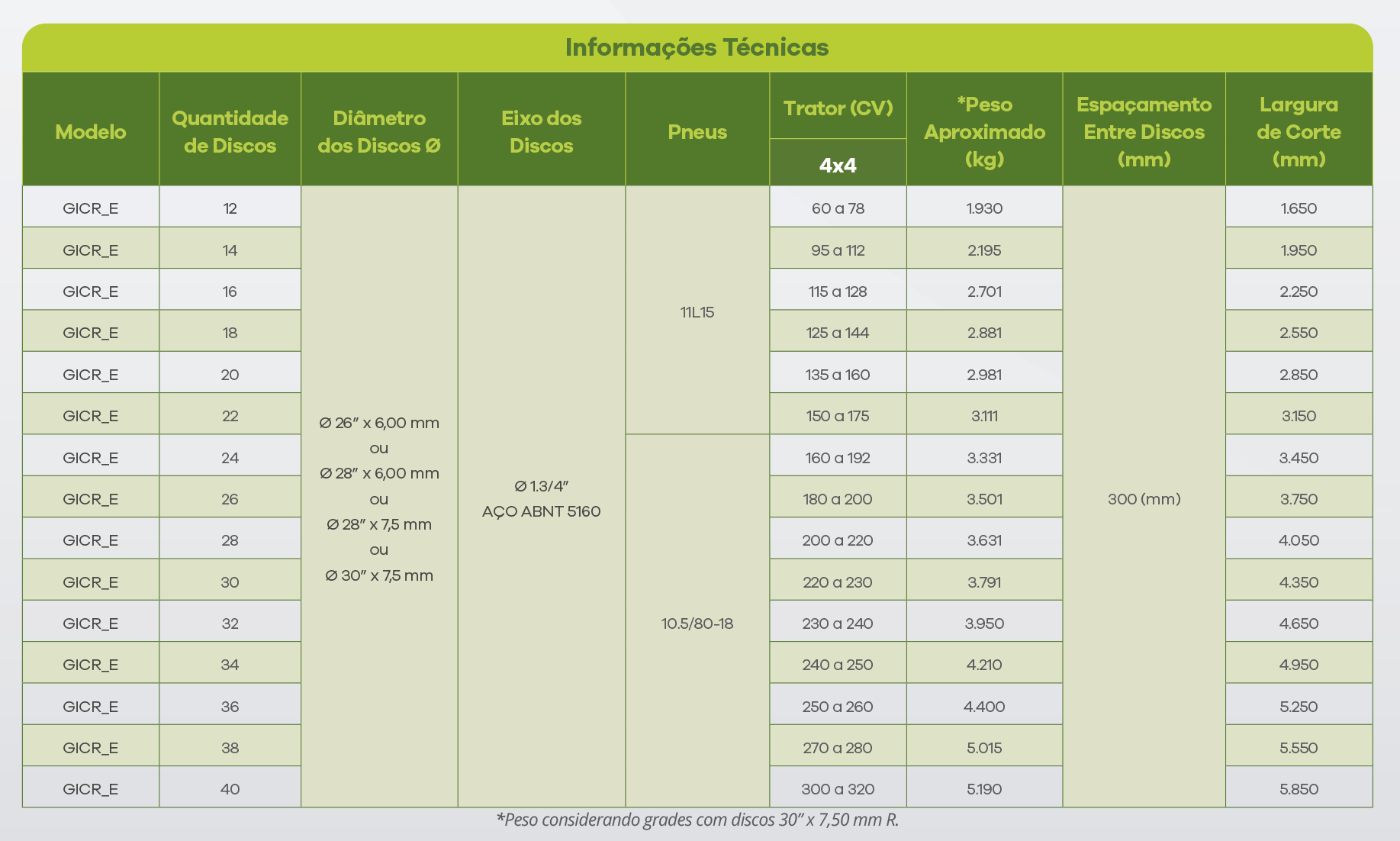This screenshot has height=841, width=1400.
Task: Click the 300 (mm) spacing cell
Action: point(1144,499)
